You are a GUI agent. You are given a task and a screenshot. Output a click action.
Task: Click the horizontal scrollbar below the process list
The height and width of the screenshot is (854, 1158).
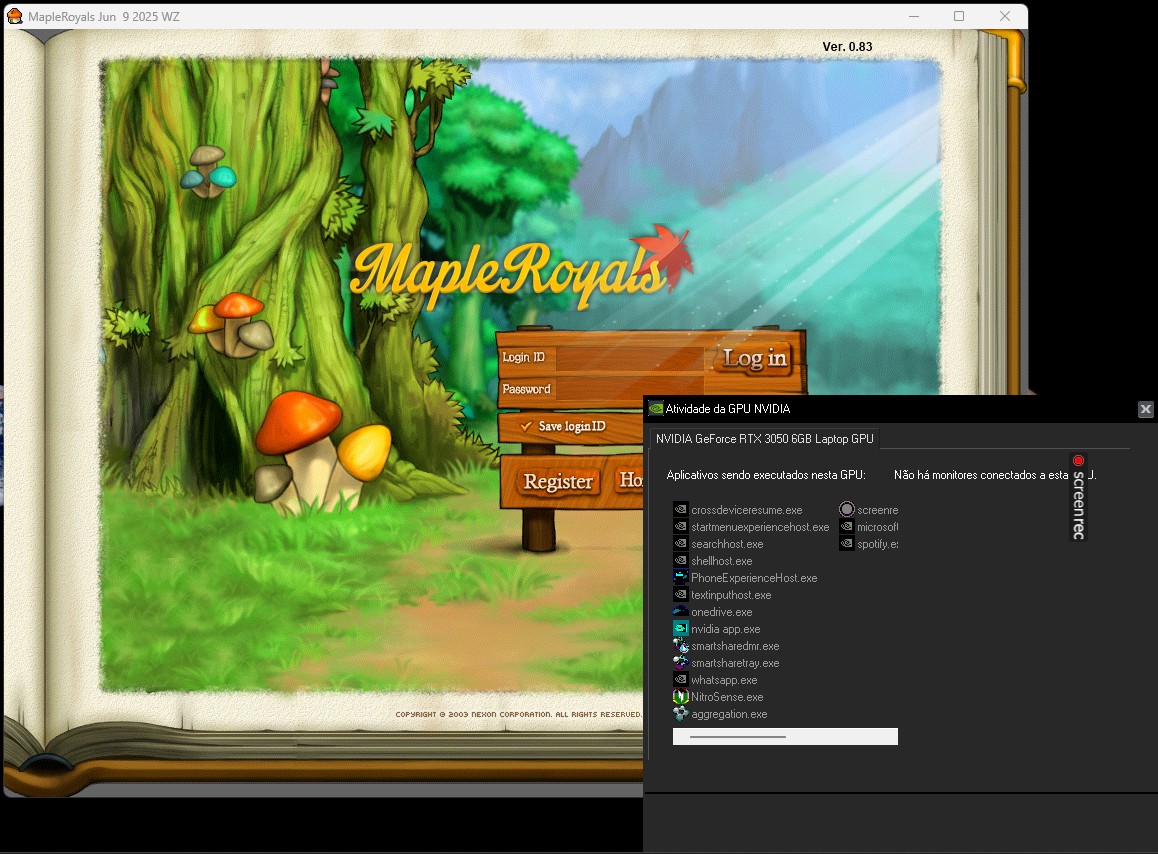(785, 736)
